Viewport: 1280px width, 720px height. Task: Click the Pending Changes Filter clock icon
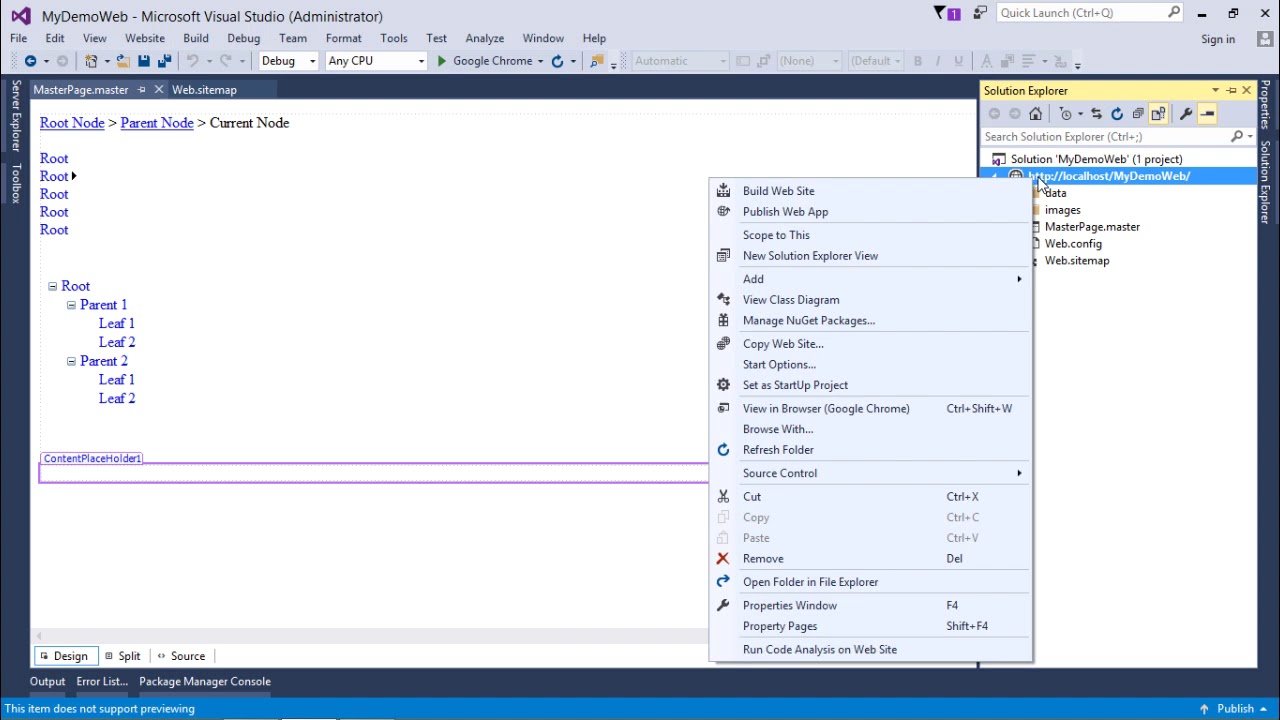pos(1066,114)
